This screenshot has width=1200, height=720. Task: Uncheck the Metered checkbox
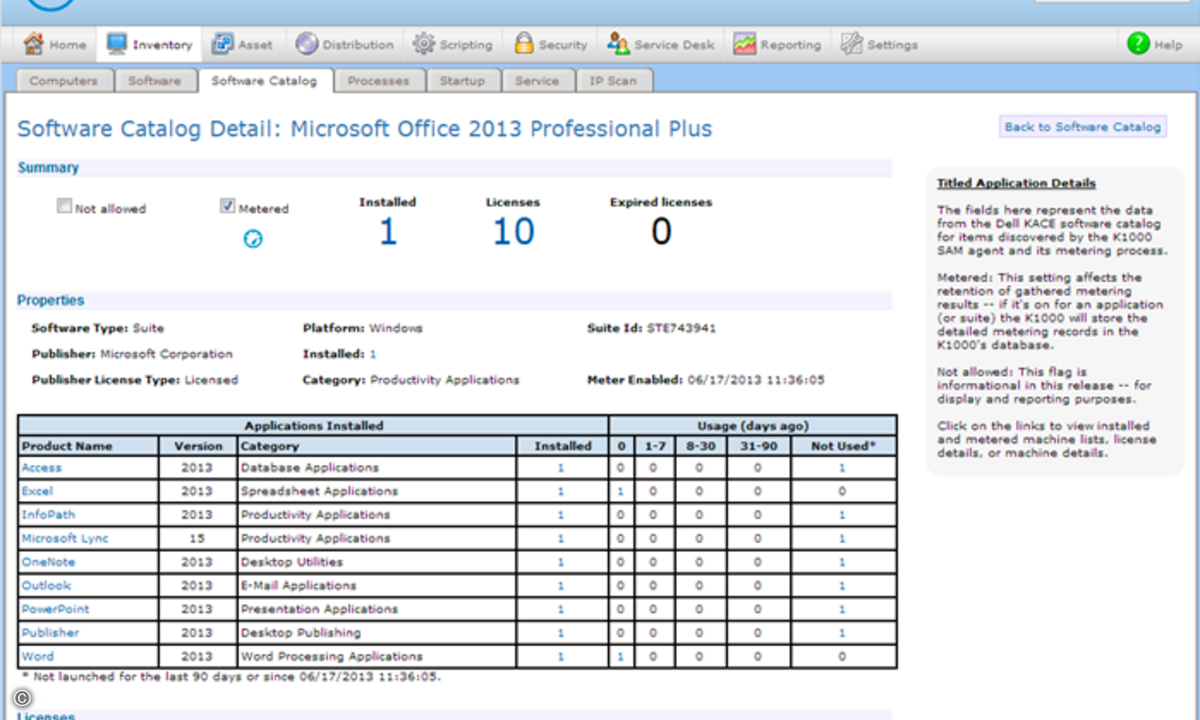tap(227, 207)
